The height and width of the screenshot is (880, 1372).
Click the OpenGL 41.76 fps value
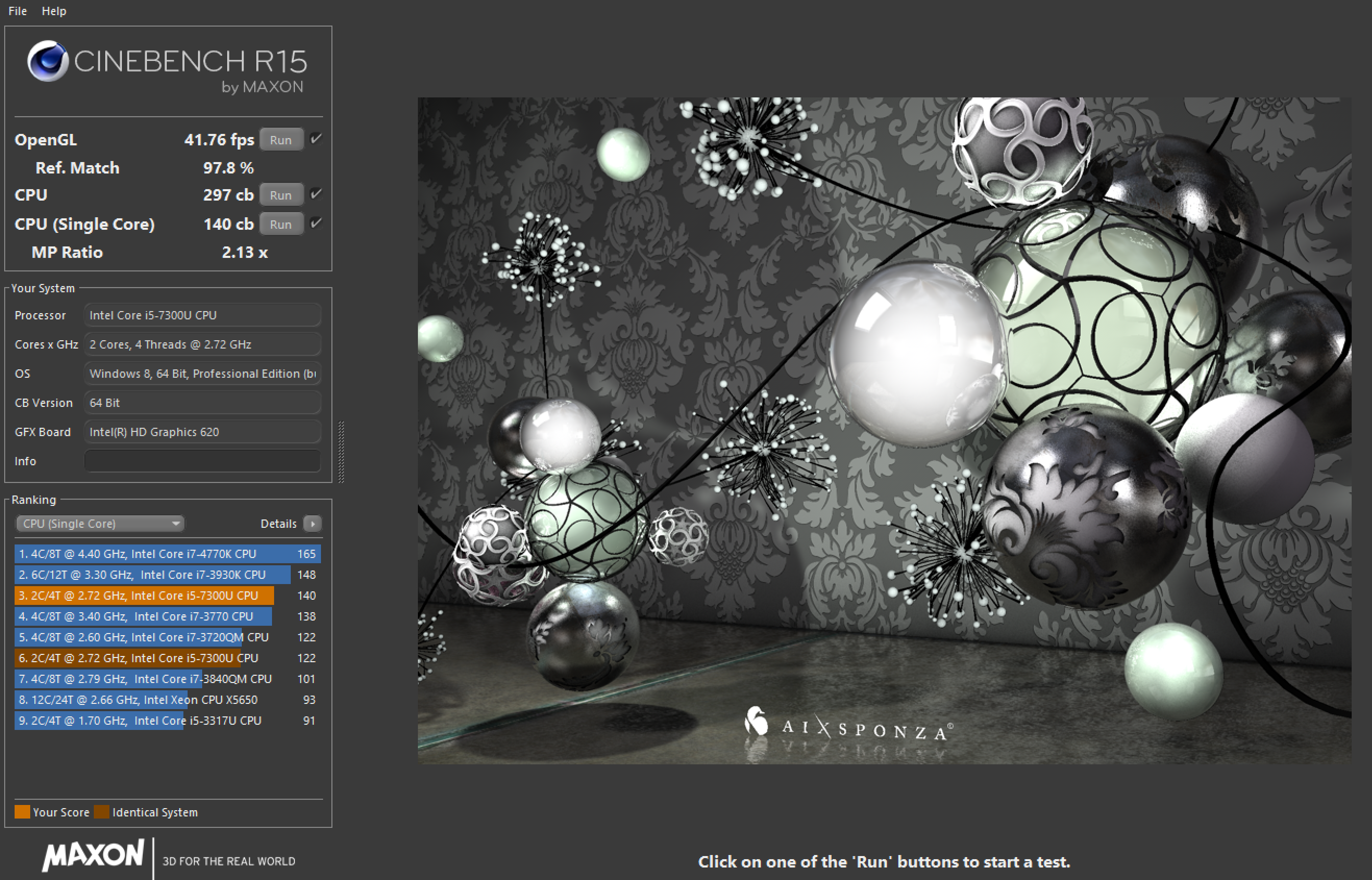pyautogui.click(x=219, y=140)
